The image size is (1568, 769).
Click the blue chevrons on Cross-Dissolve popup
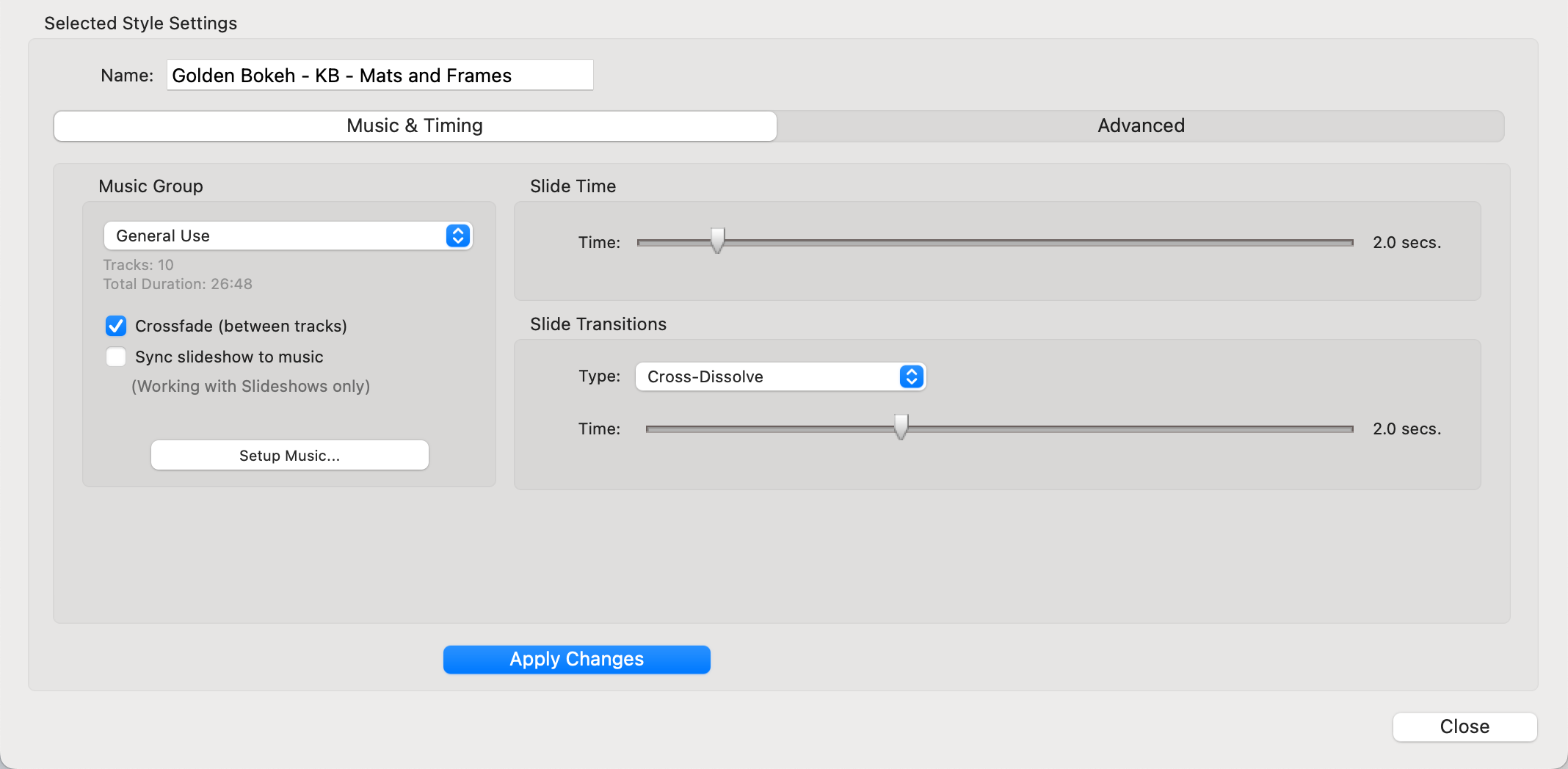(x=911, y=376)
